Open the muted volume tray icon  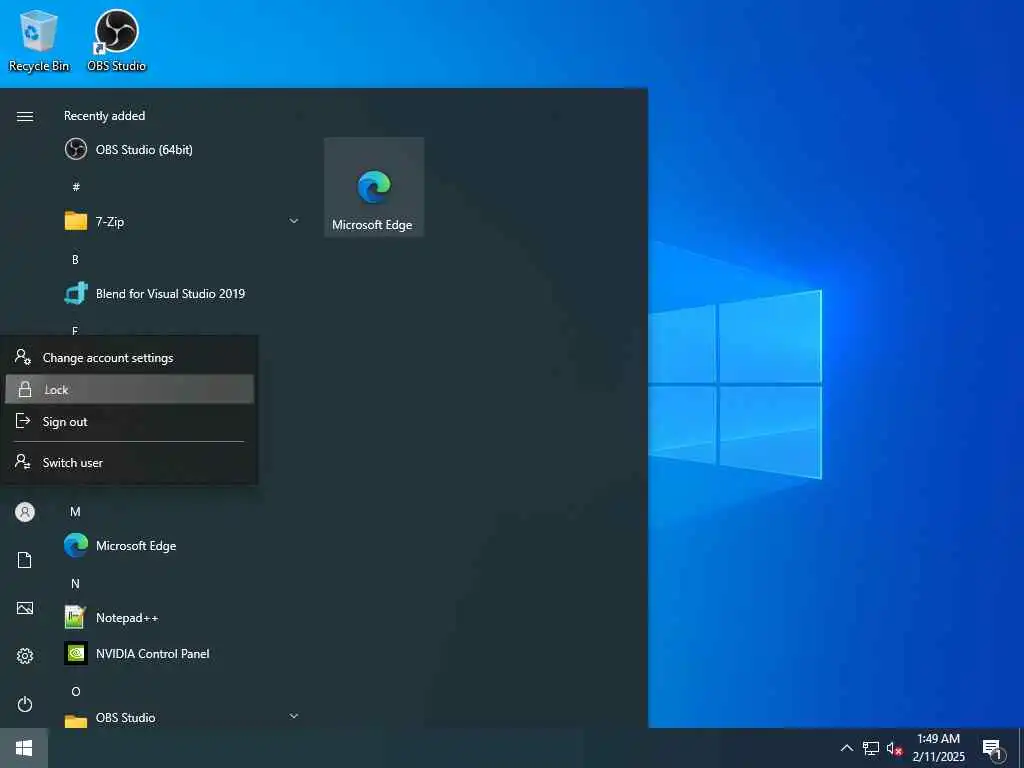894,748
